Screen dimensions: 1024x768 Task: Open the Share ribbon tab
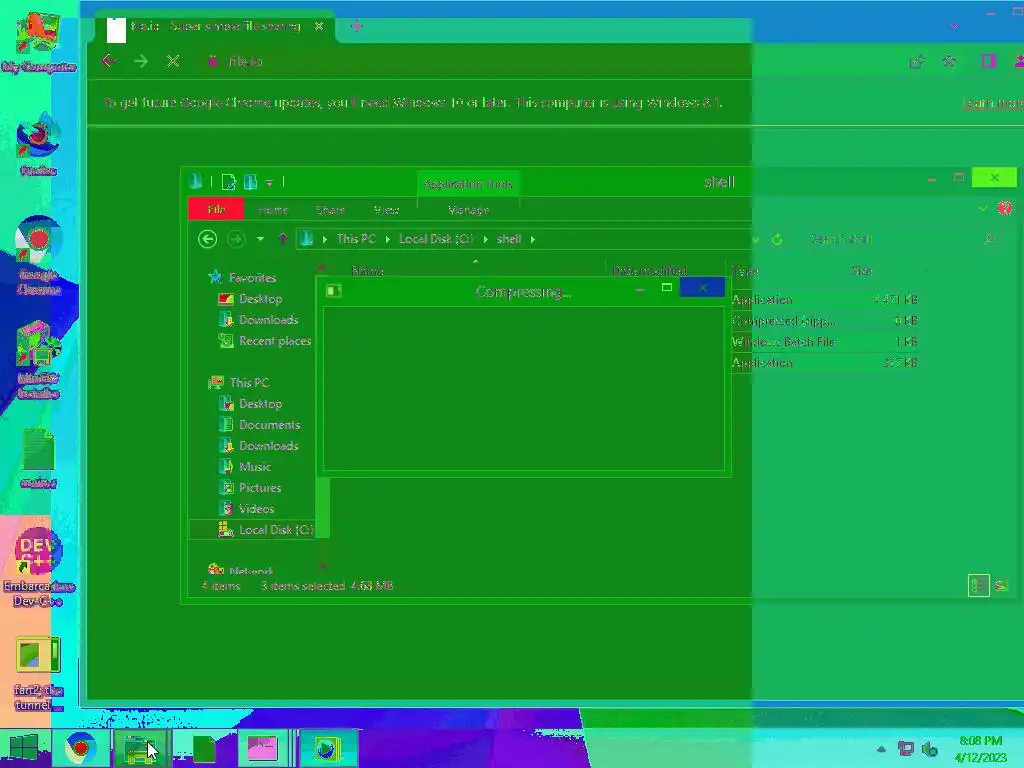click(330, 210)
